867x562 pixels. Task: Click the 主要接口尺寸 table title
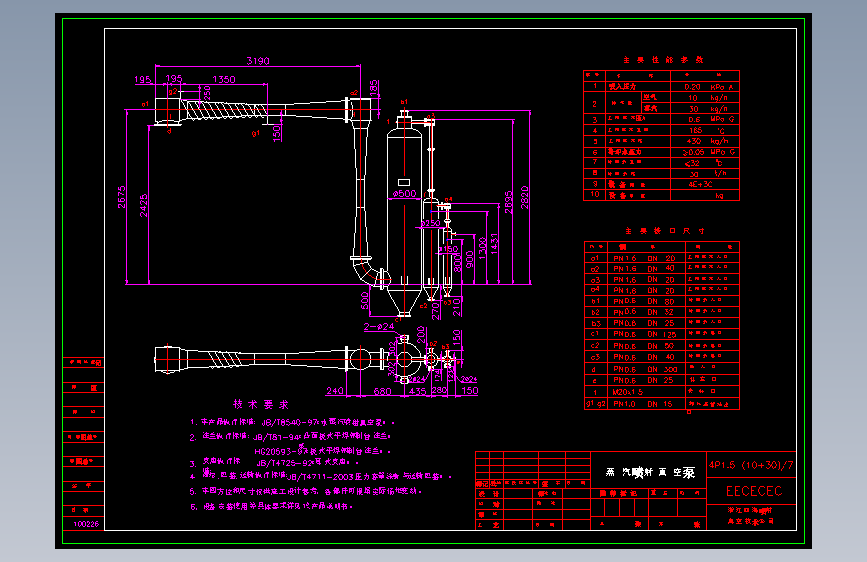click(665, 231)
